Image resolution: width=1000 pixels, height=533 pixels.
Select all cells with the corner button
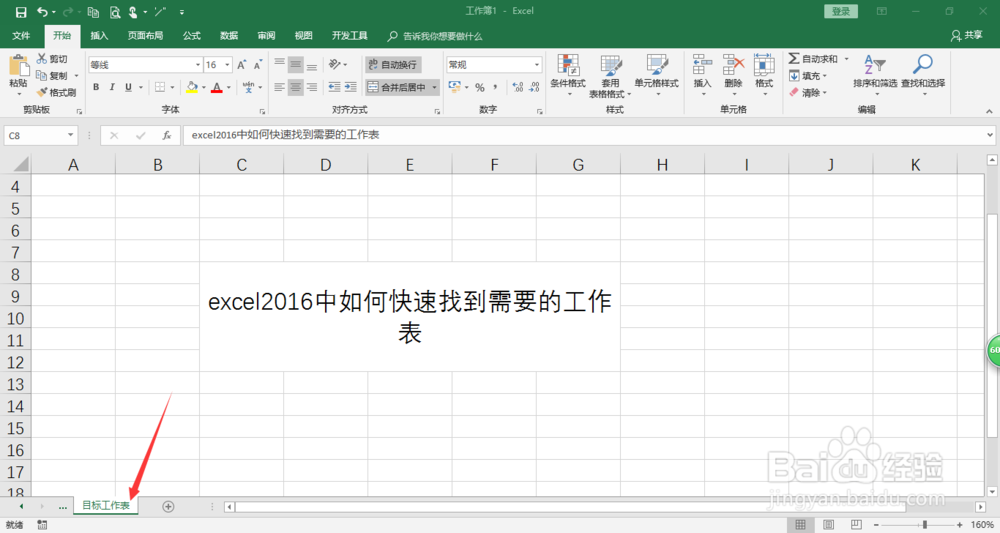click(x=21, y=165)
